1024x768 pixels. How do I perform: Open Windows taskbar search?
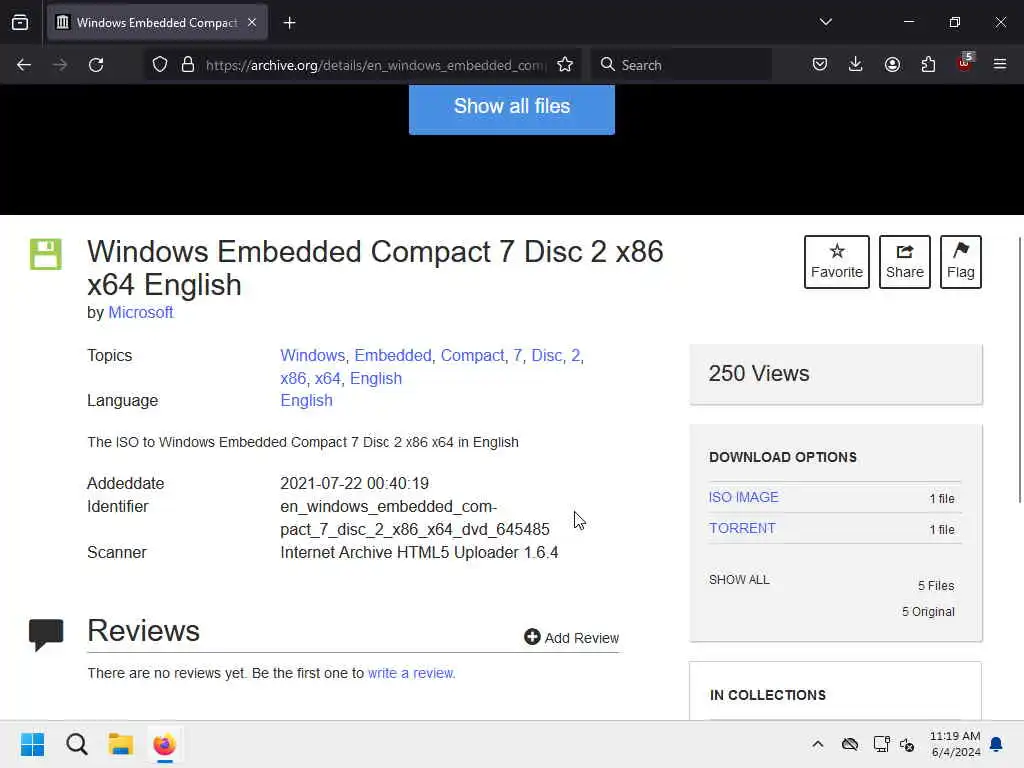coord(76,744)
